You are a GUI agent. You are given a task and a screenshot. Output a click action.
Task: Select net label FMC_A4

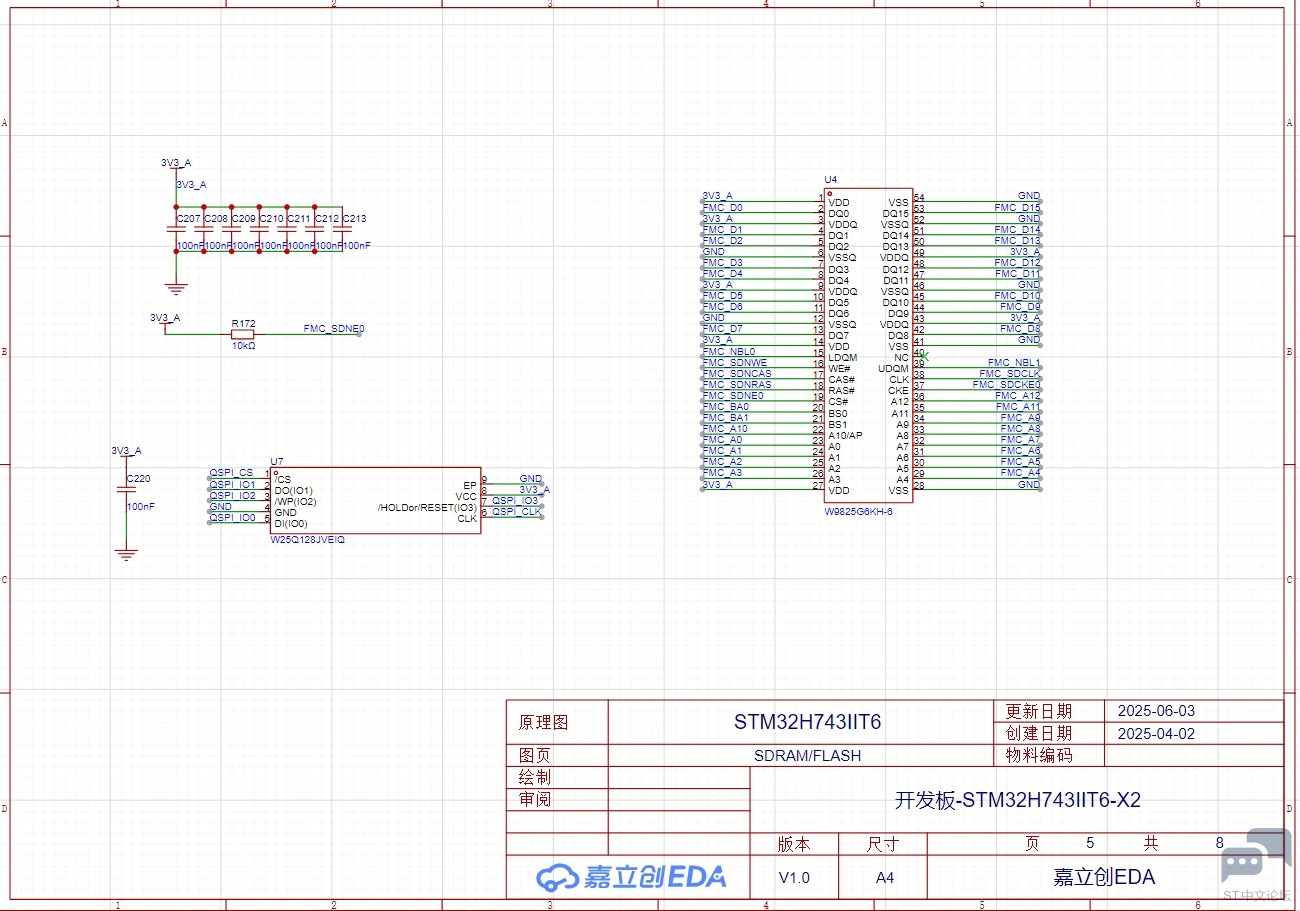click(x=1020, y=472)
